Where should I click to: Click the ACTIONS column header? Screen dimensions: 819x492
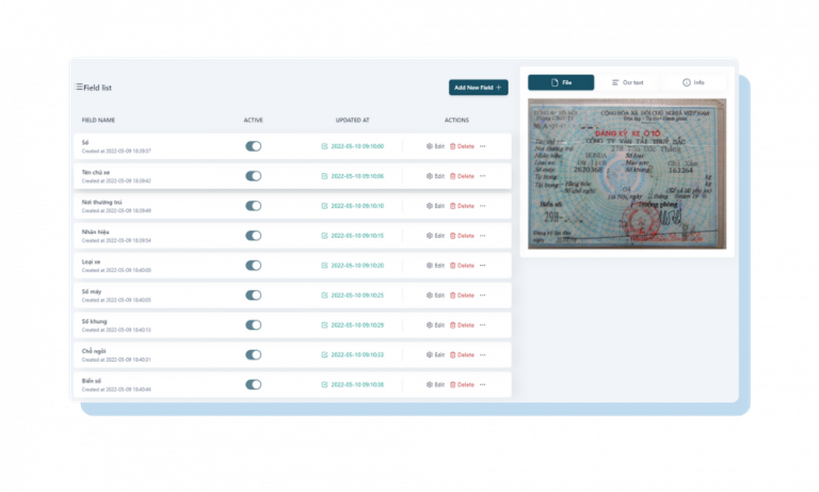pos(457,120)
